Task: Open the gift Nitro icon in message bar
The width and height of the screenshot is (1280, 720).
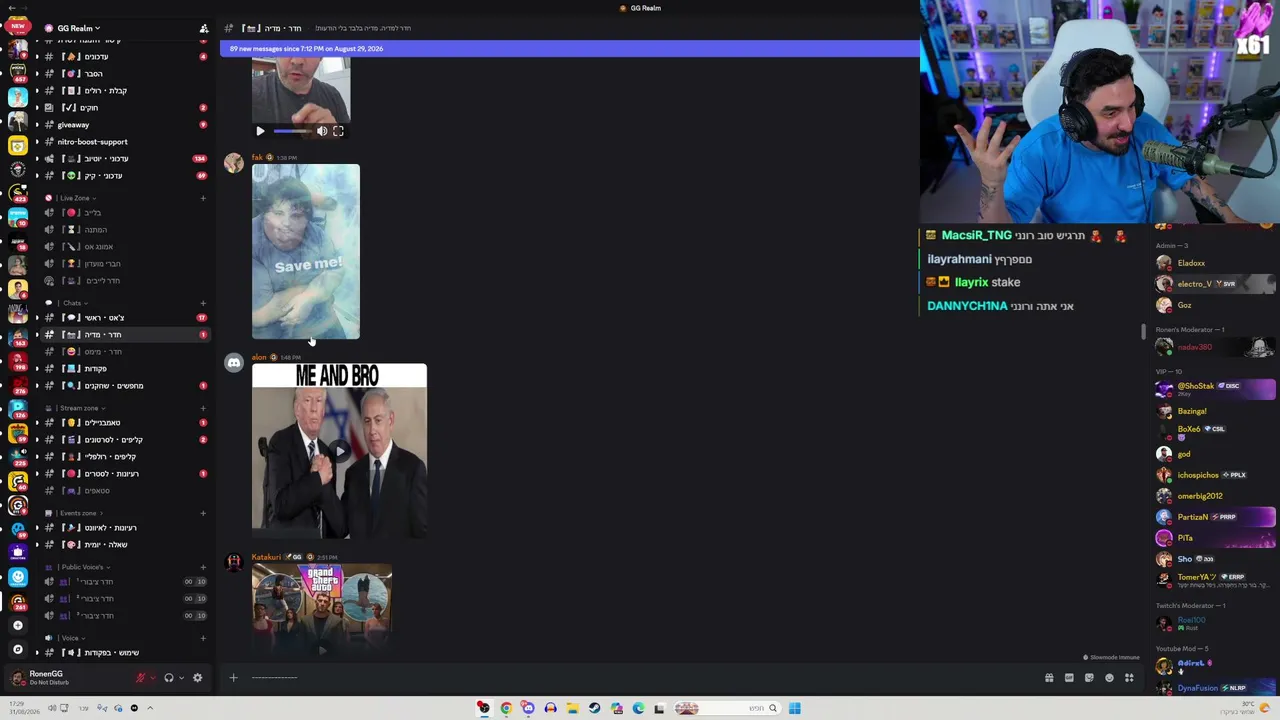Action: click(1049, 678)
